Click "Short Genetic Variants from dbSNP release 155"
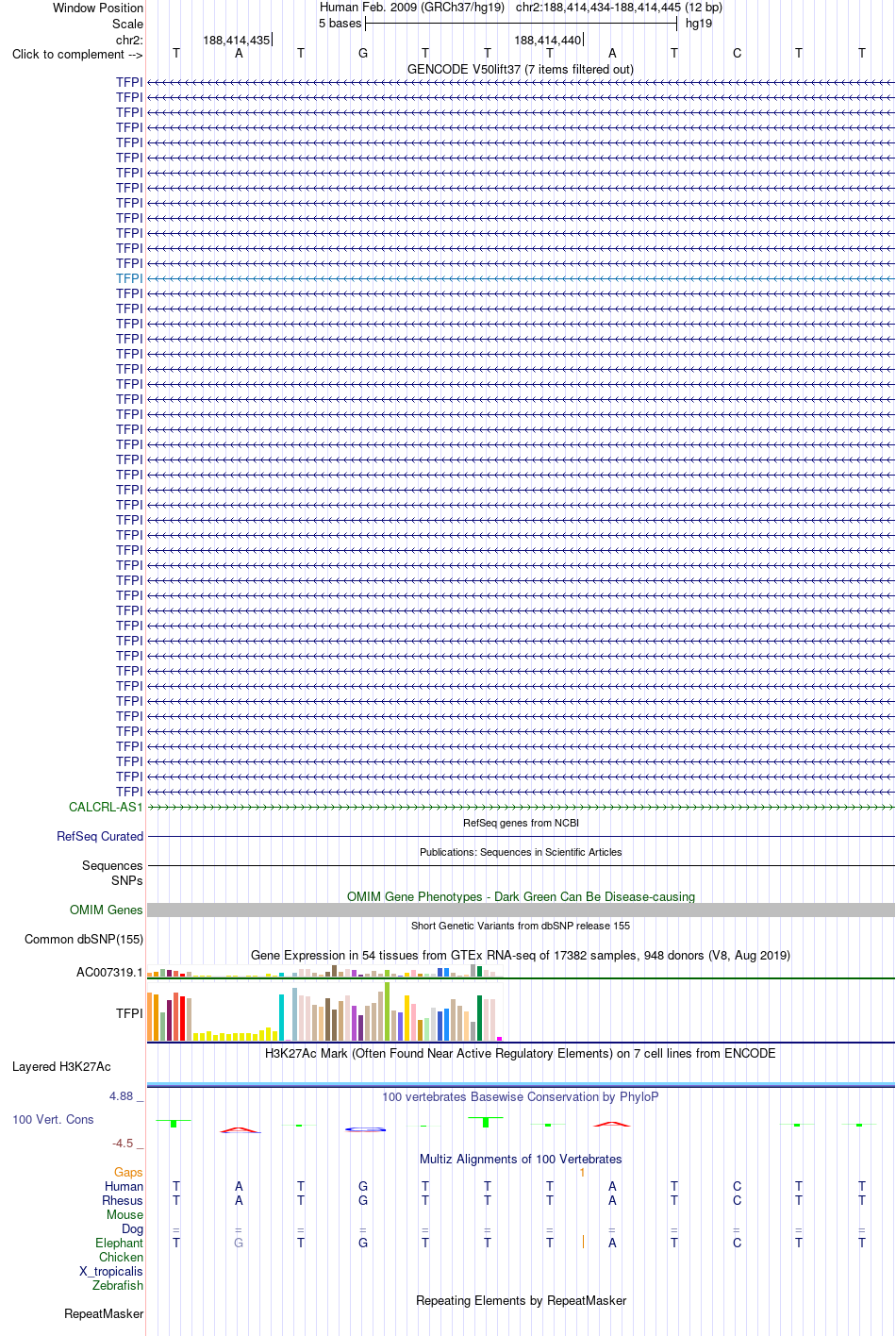The image size is (896, 1336). point(521,926)
